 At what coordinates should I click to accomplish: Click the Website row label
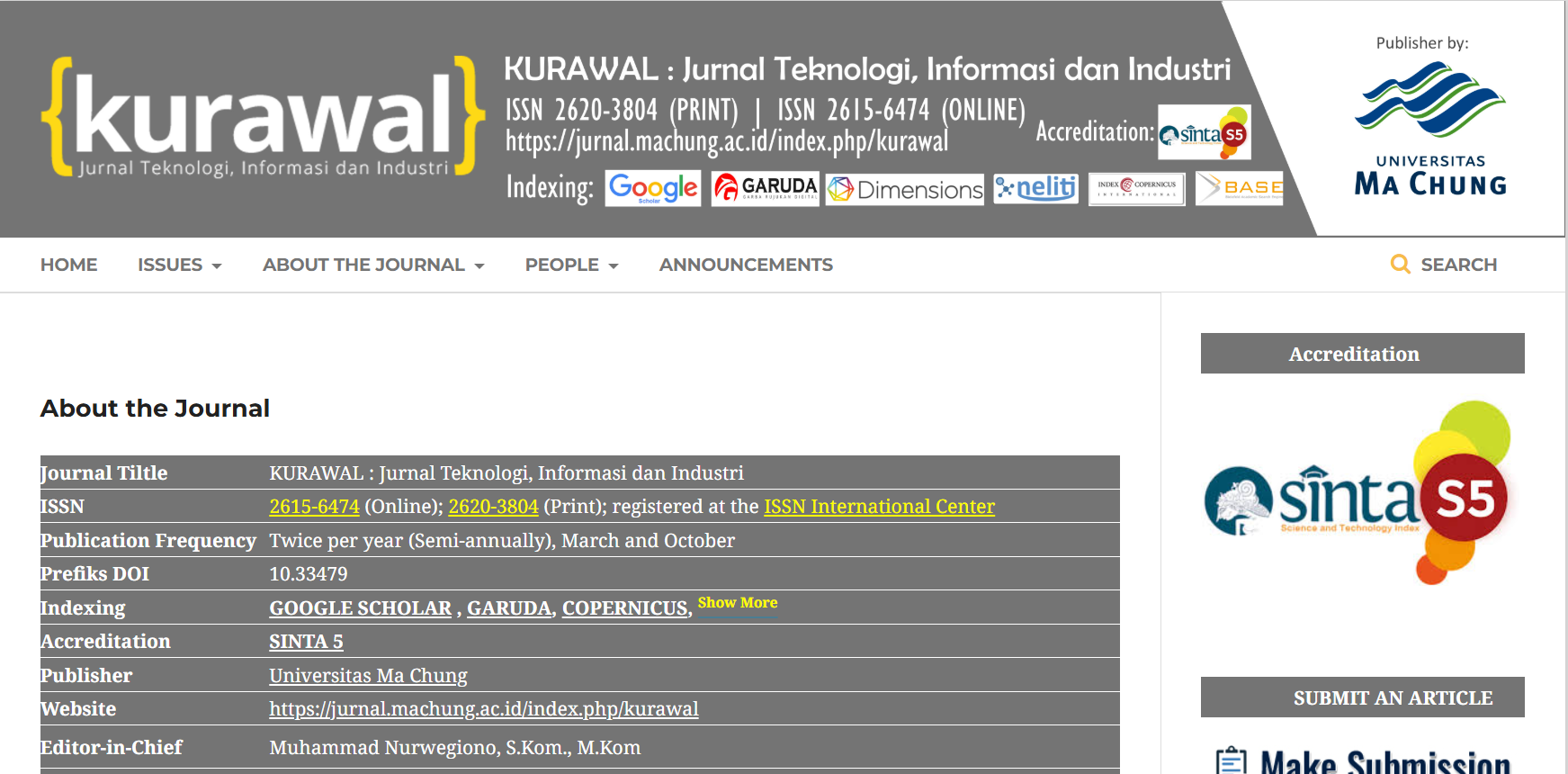[x=78, y=709]
